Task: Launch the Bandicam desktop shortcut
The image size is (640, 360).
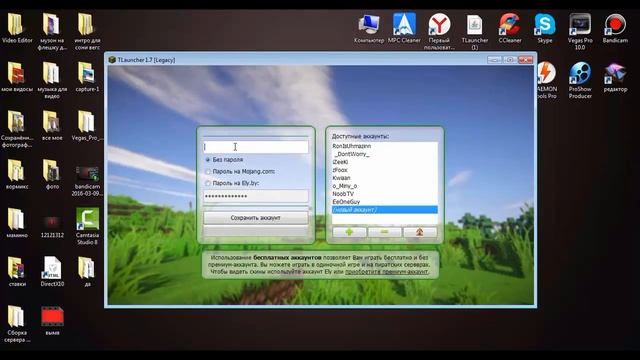Action: pos(615,28)
